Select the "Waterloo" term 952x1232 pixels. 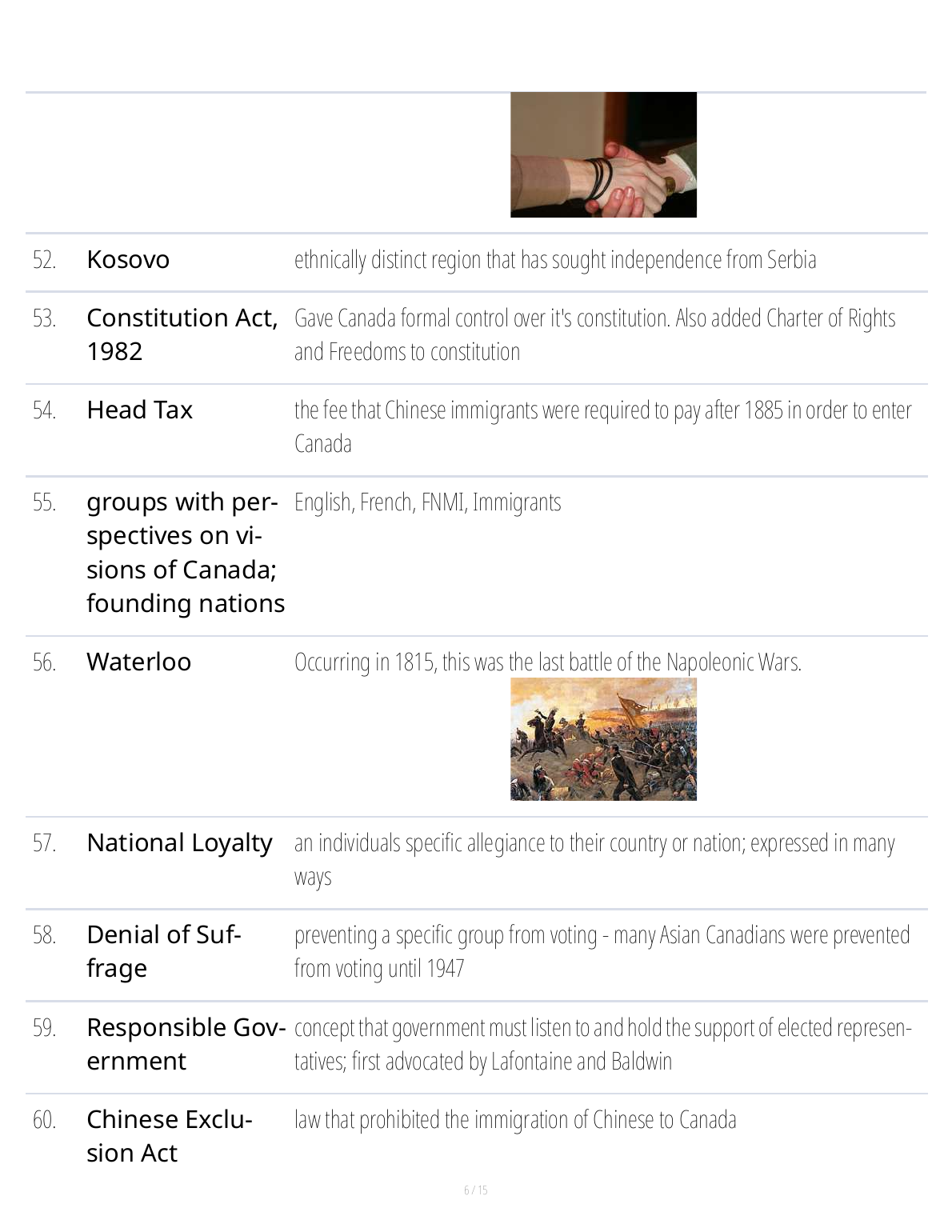click(138, 662)
